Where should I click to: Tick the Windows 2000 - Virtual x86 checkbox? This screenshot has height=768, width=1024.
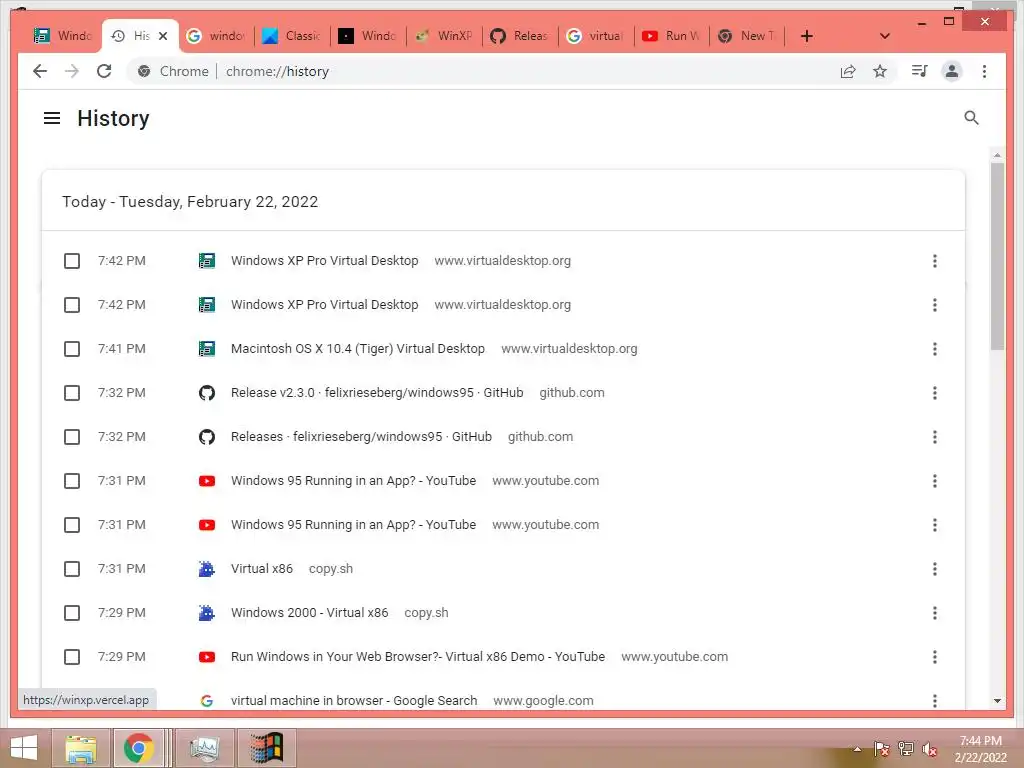72,613
